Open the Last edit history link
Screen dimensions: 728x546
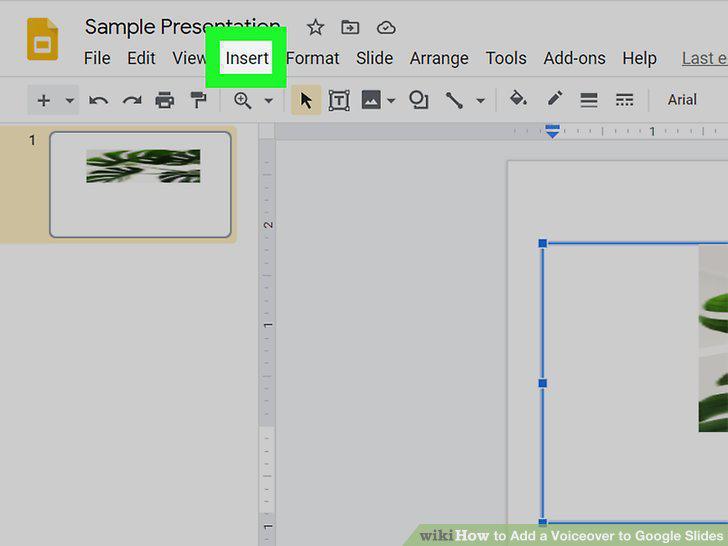pos(704,58)
